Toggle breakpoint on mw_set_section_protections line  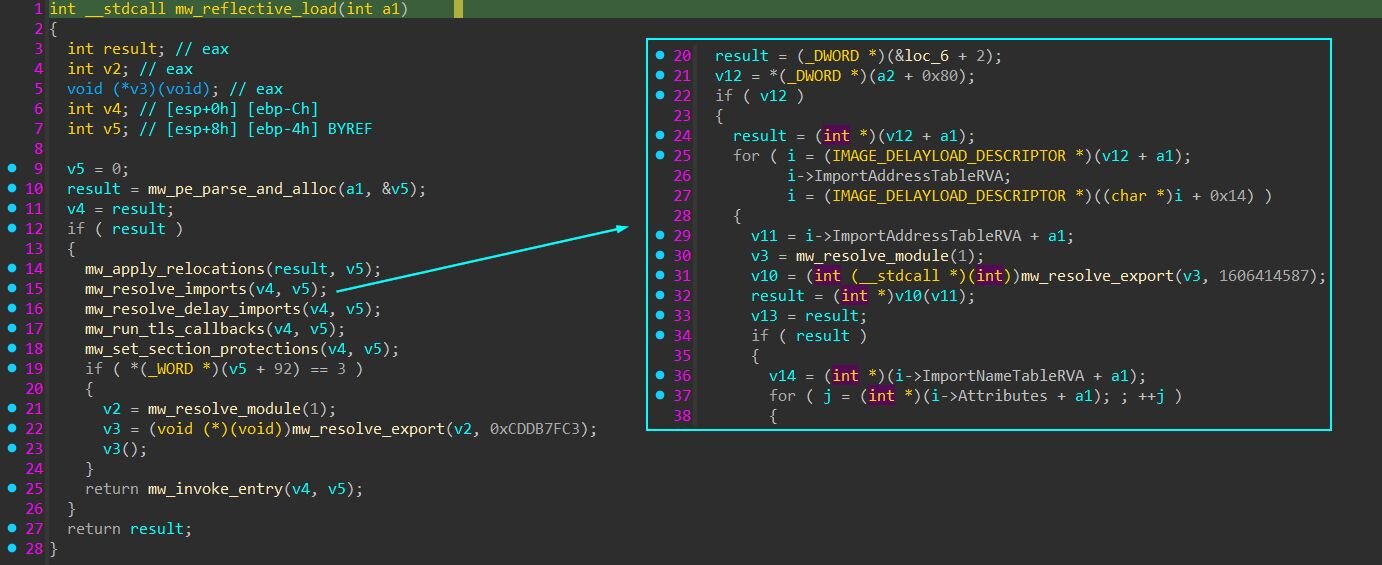[x=10, y=349]
